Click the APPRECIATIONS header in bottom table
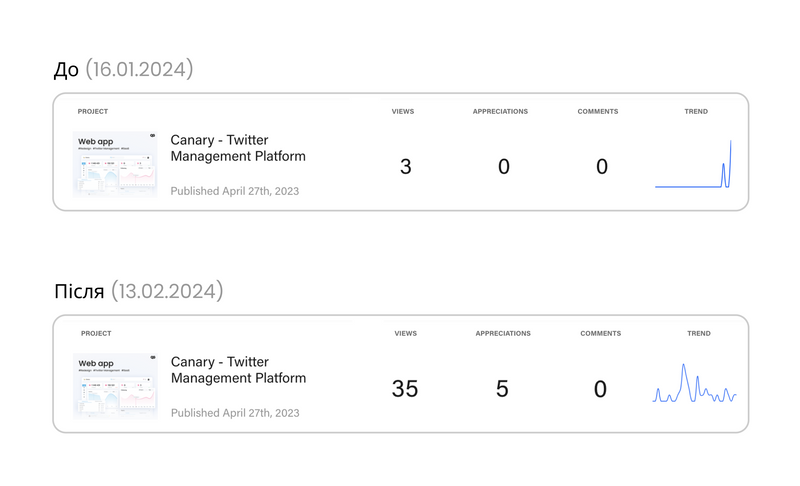Viewport: 800px width, 486px height. click(503, 333)
